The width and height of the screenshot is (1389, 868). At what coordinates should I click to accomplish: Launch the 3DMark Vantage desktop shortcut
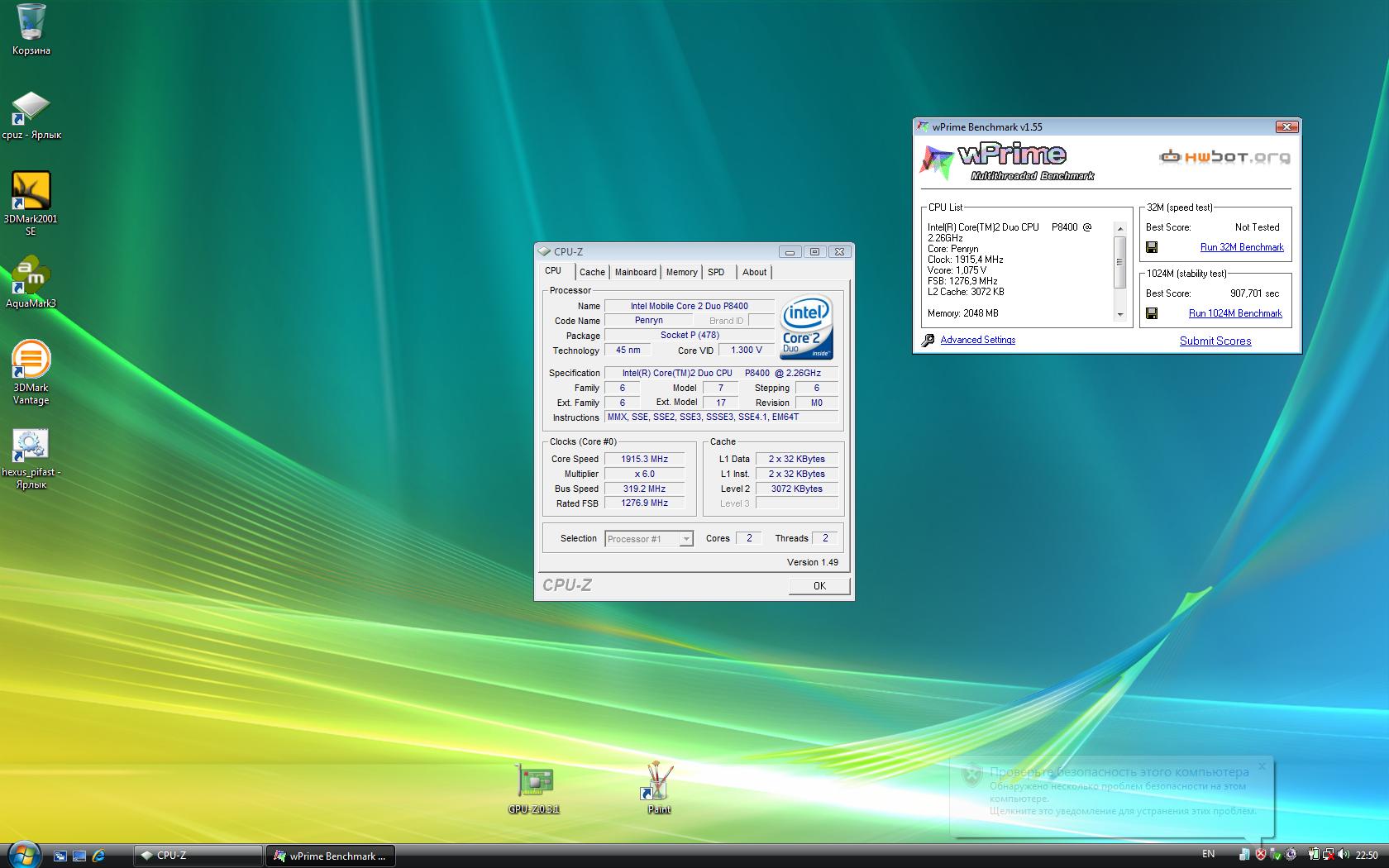31,372
